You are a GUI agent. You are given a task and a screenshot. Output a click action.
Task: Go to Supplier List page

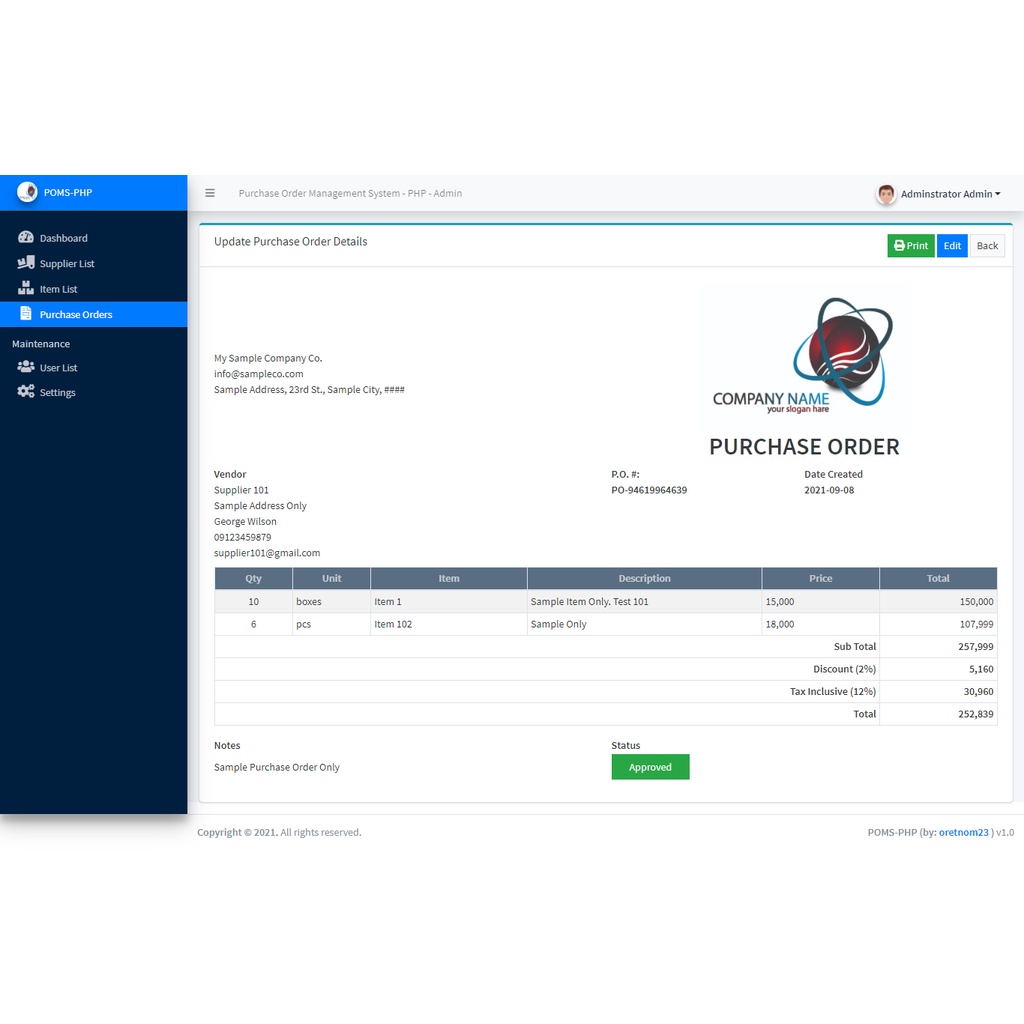[67, 264]
